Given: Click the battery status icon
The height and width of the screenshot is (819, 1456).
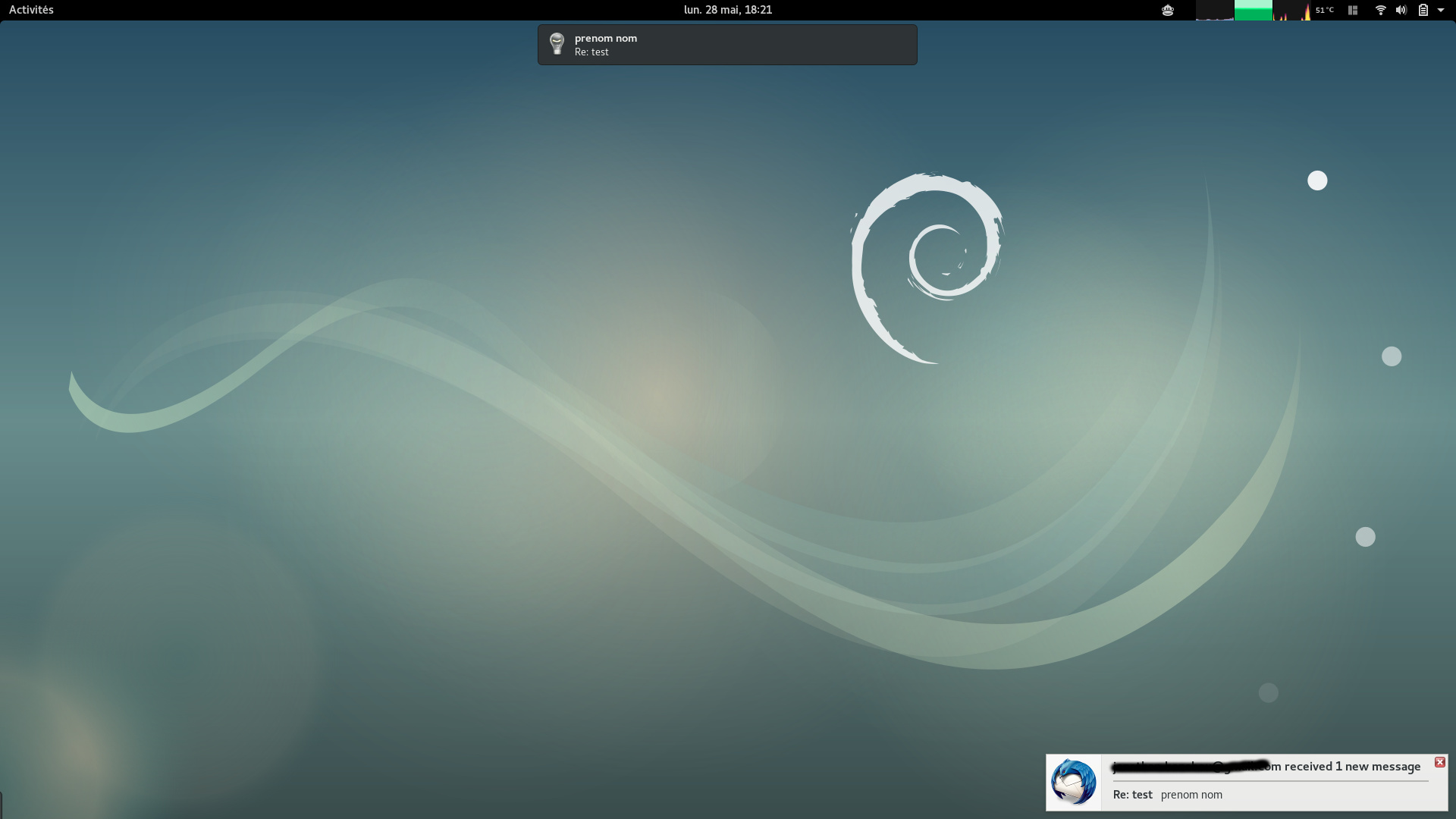Looking at the screenshot, I should pos(1423,10).
